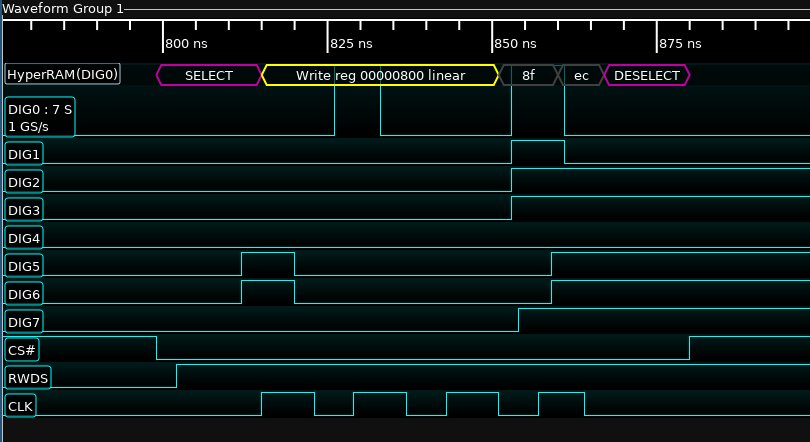The width and height of the screenshot is (810, 442).
Task: Select the DIG4 channel label
Action: (24, 238)
